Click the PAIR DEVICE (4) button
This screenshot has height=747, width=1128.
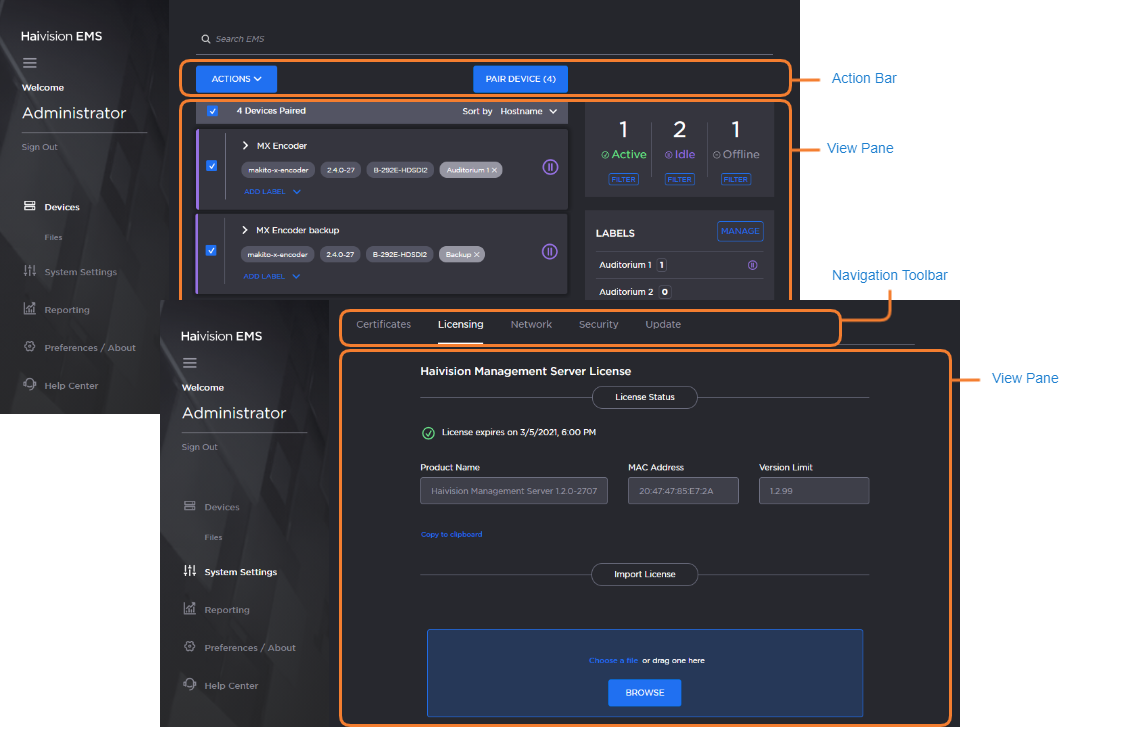pos(520,79)
